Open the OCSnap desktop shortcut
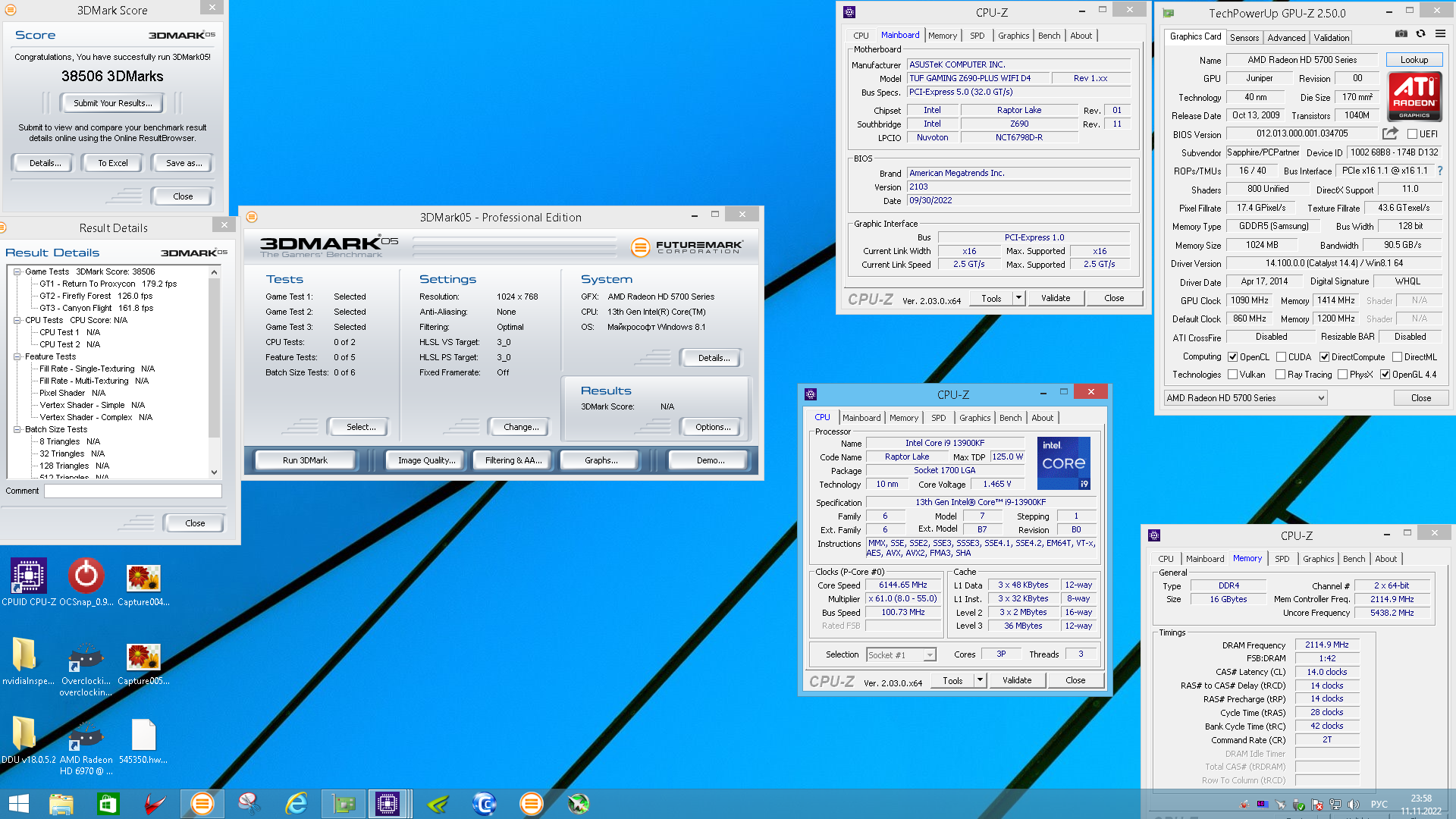Screen dimensions: 1456x819 click(86, 582)
